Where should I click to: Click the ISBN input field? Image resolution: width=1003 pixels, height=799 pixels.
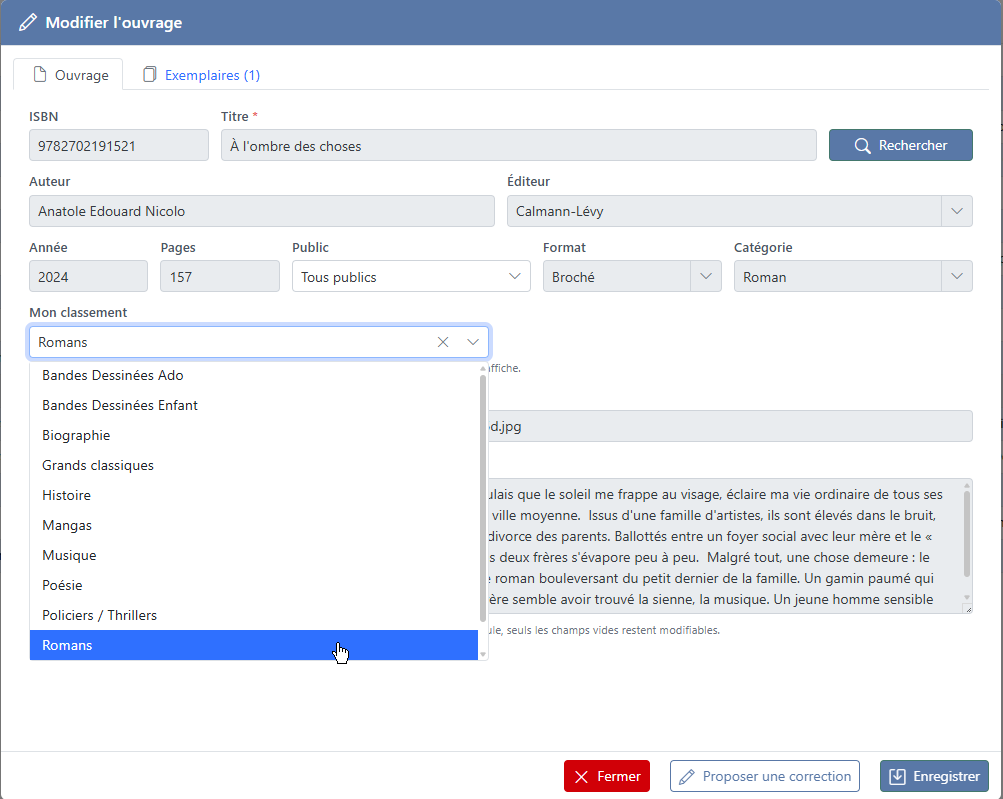[119, 145]
